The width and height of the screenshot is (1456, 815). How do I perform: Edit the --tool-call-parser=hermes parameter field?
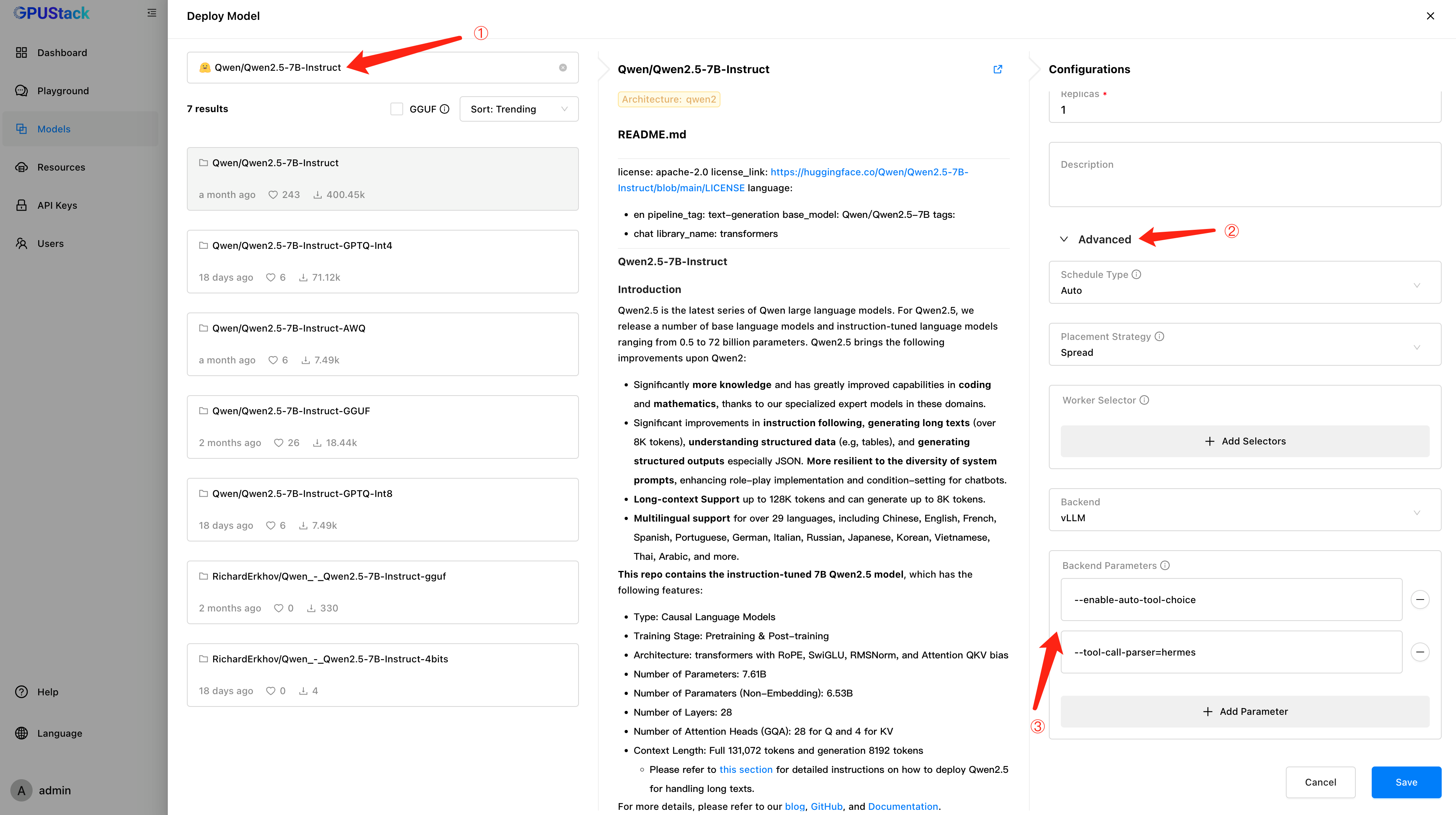1231,652
